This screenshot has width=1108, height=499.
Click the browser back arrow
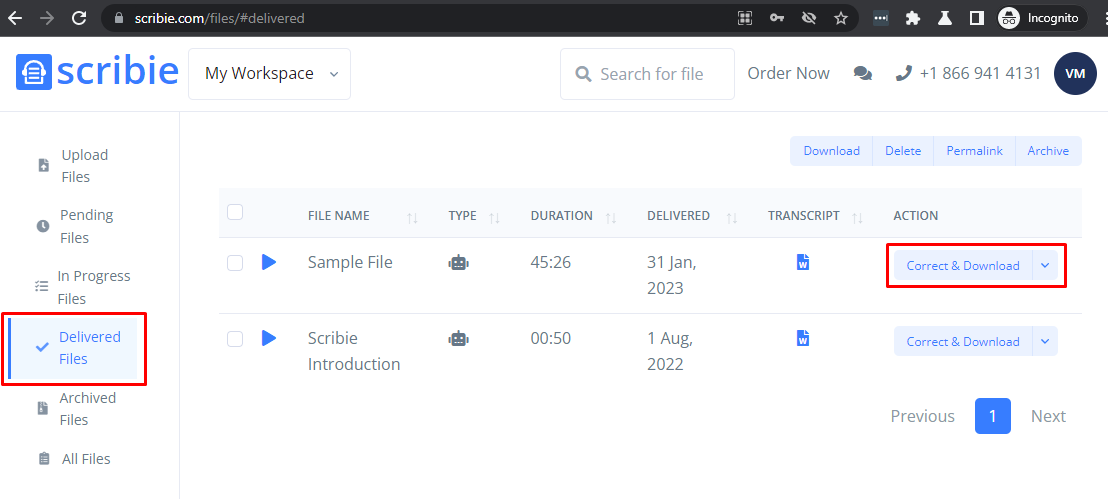pos(15,18)
